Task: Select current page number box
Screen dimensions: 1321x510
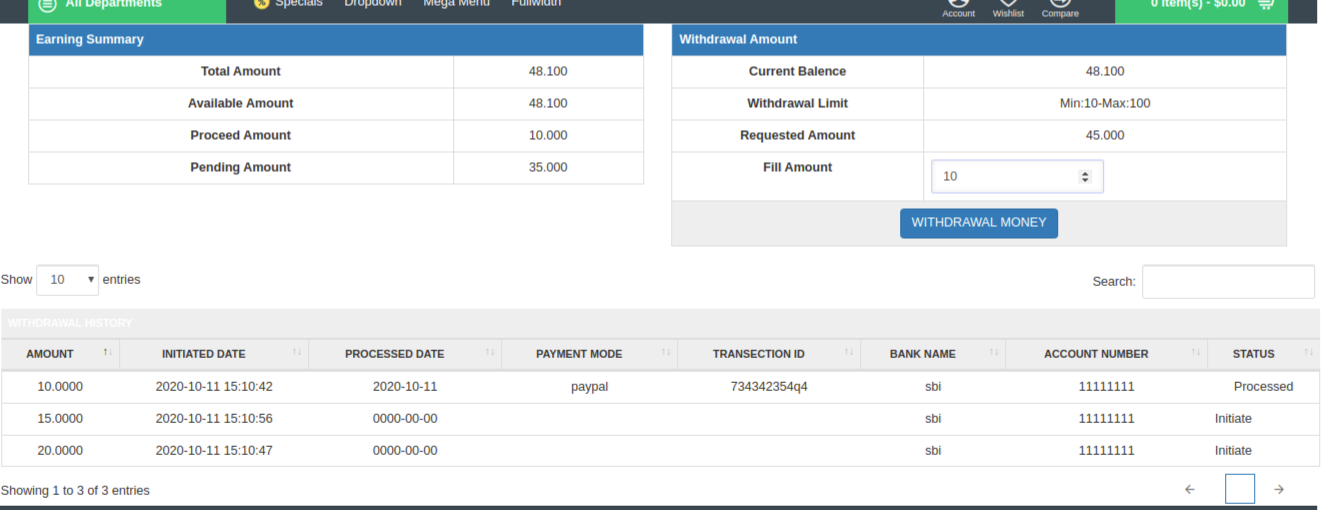Action: 1240,489
